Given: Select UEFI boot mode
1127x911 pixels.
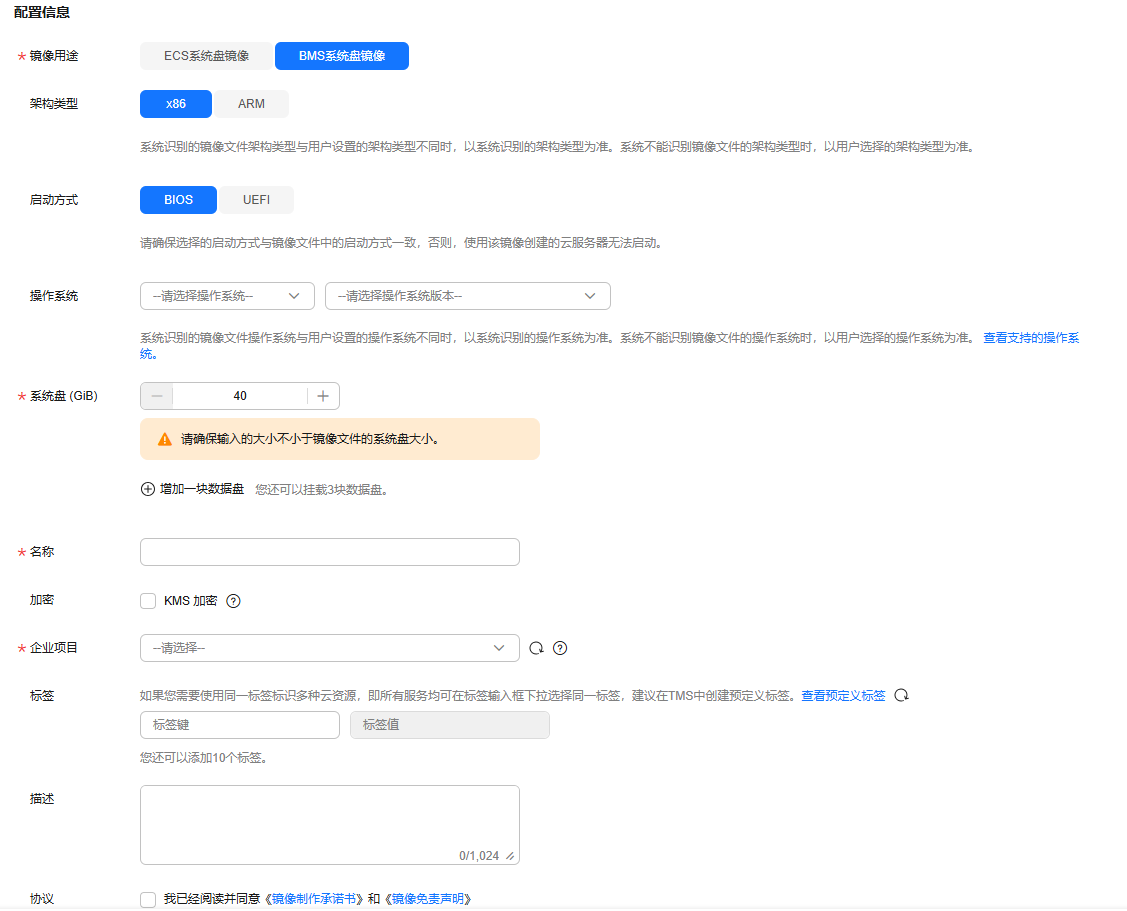Looking at the screenshot, I should (257, 200).
